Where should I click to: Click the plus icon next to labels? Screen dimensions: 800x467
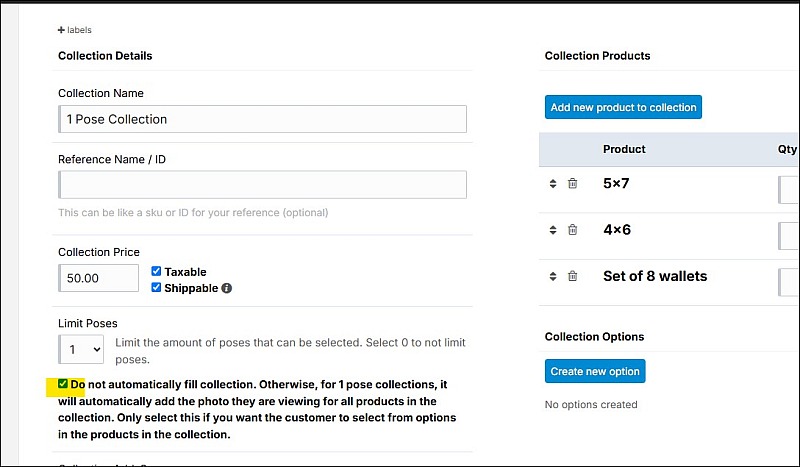tap(61, 30)
